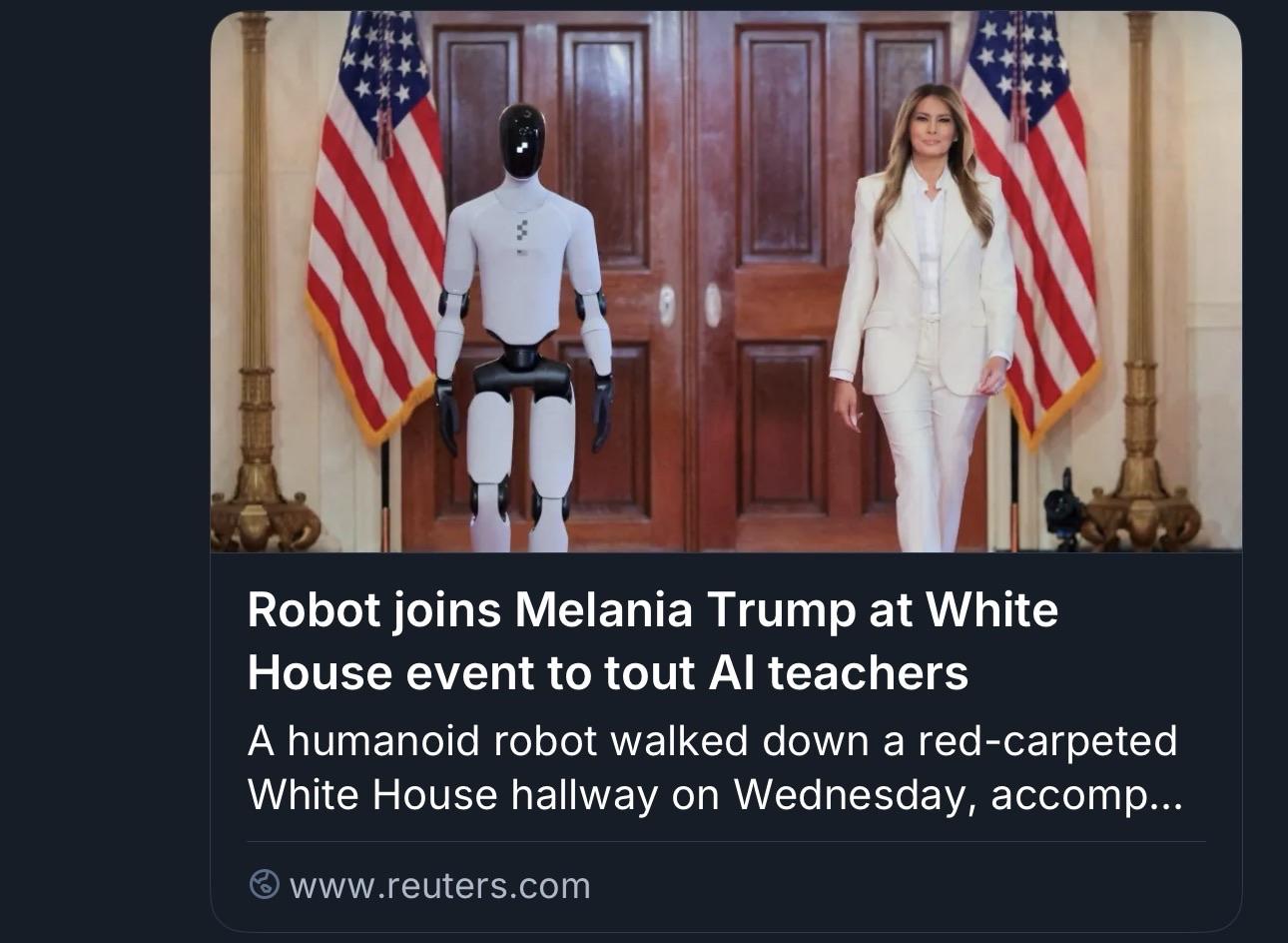The height and width of the screenshot is (943, 1288).
Task: Click the left door's silver knob
Action: [x=667, y=304]
